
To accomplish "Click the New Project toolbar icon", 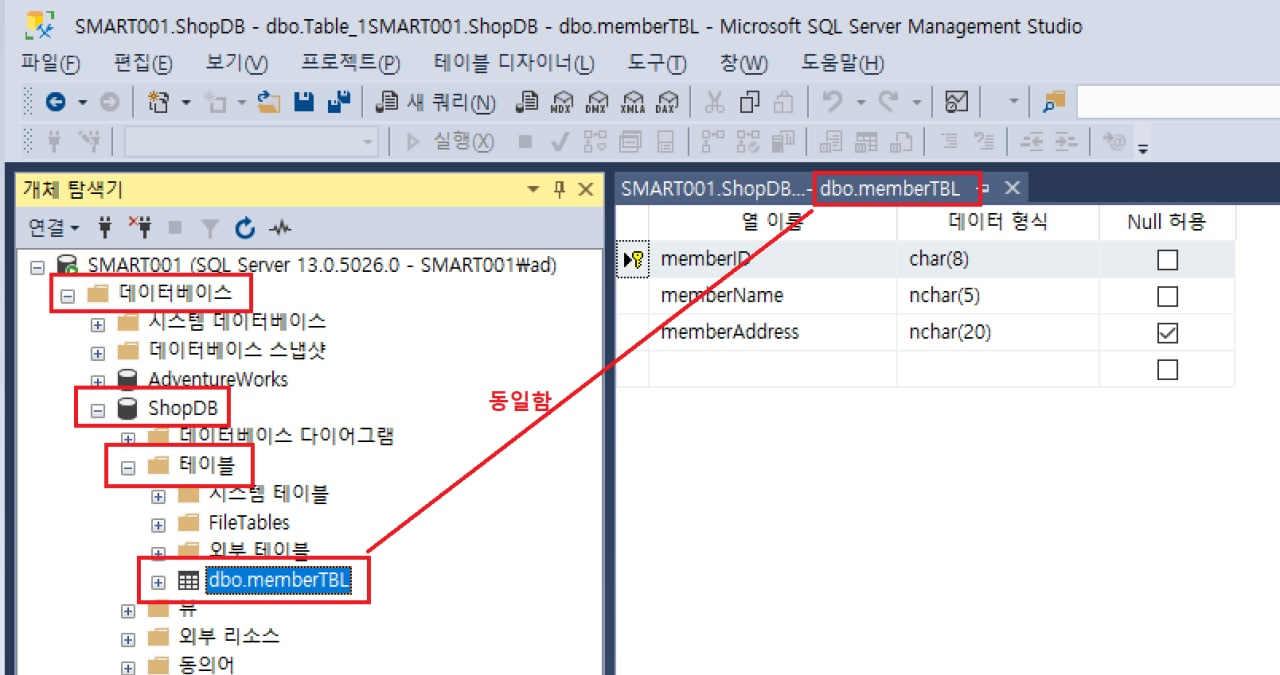I will point(159,102).
